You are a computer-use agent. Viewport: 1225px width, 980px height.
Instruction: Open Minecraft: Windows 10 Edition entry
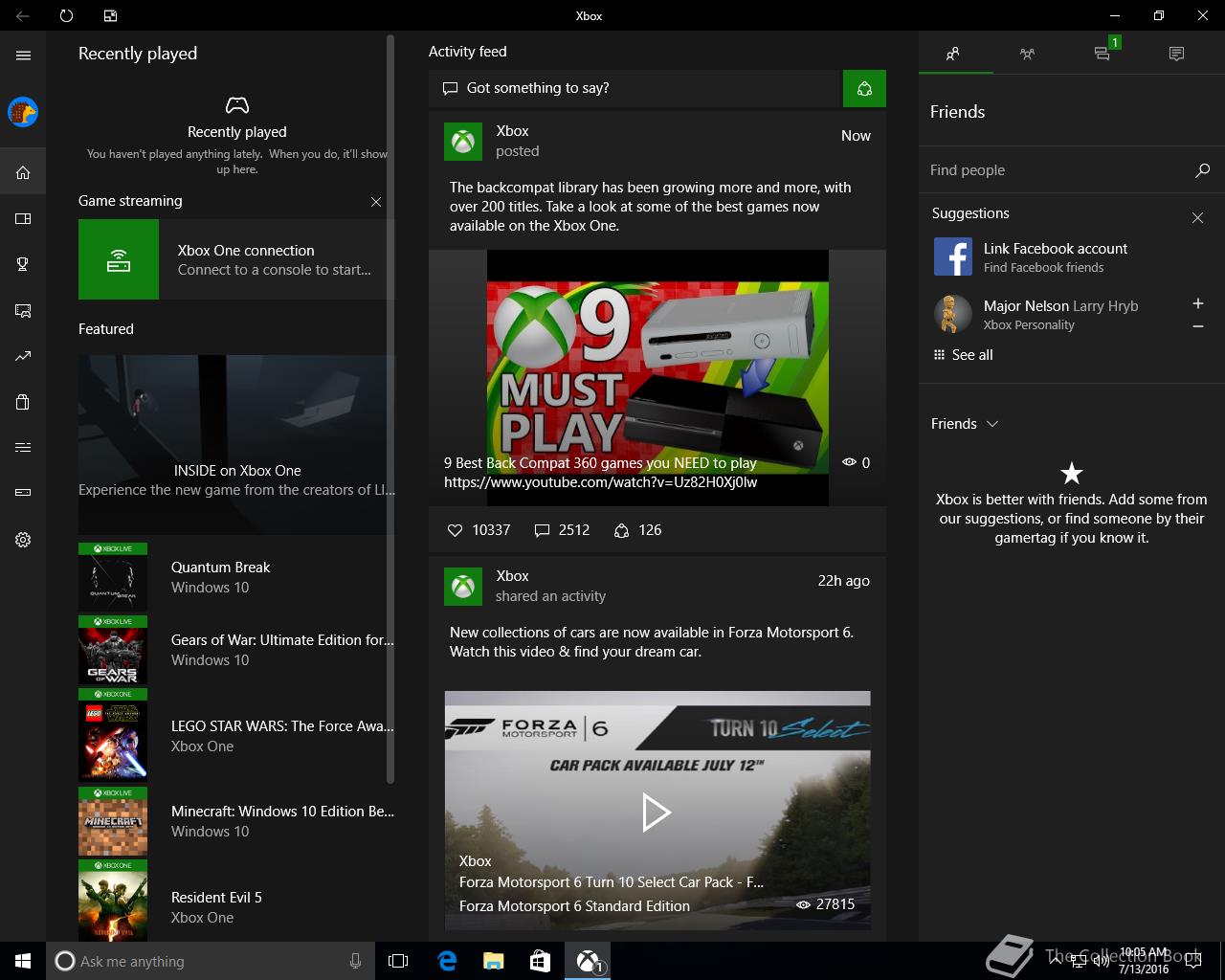[236, 821]
